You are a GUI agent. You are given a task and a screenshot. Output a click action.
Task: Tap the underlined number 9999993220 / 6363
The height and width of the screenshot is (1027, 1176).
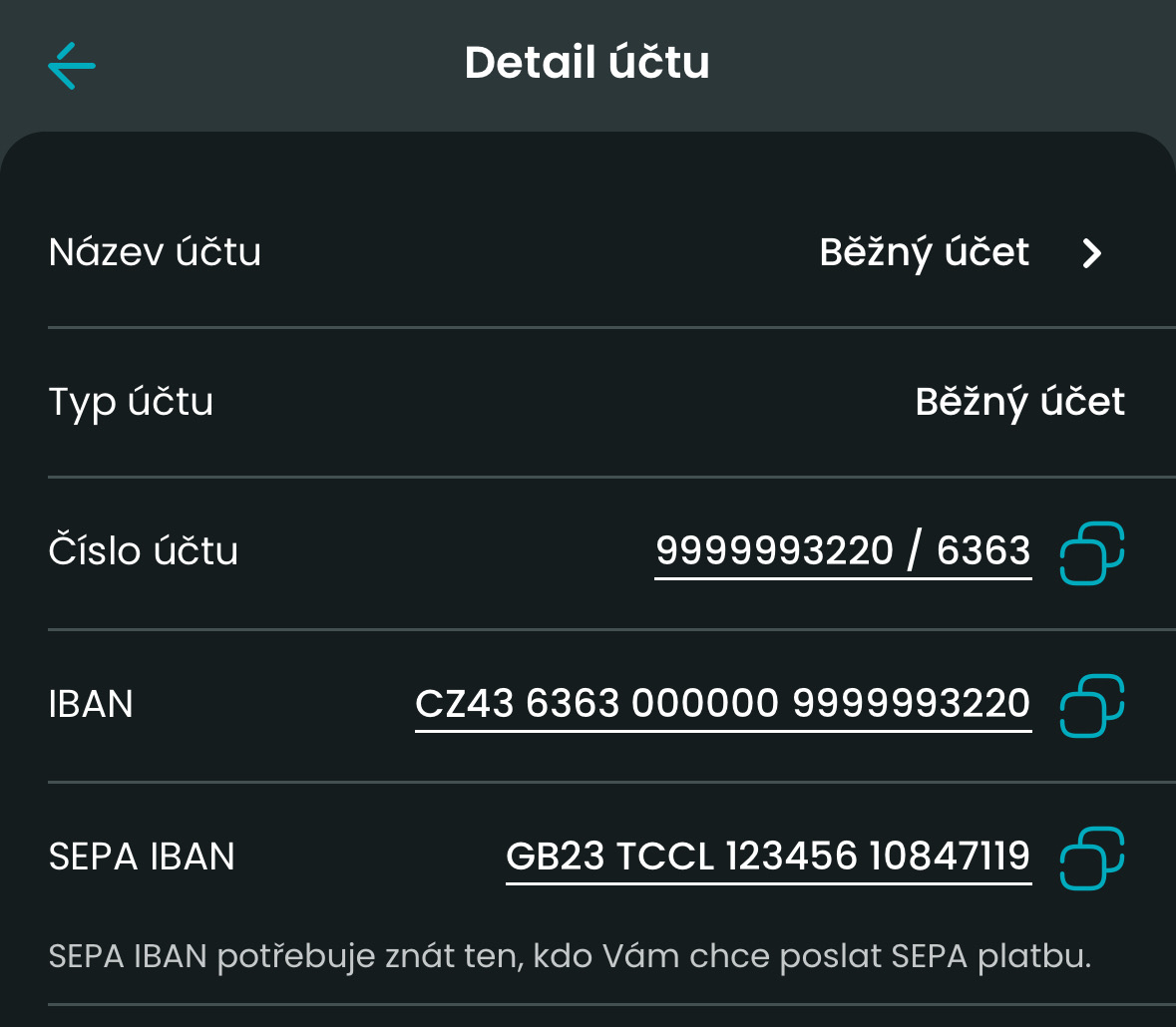[x=843, y=551]
